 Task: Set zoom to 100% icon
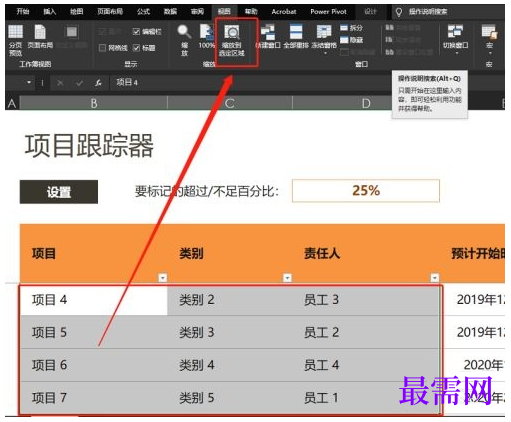(207, 32)
